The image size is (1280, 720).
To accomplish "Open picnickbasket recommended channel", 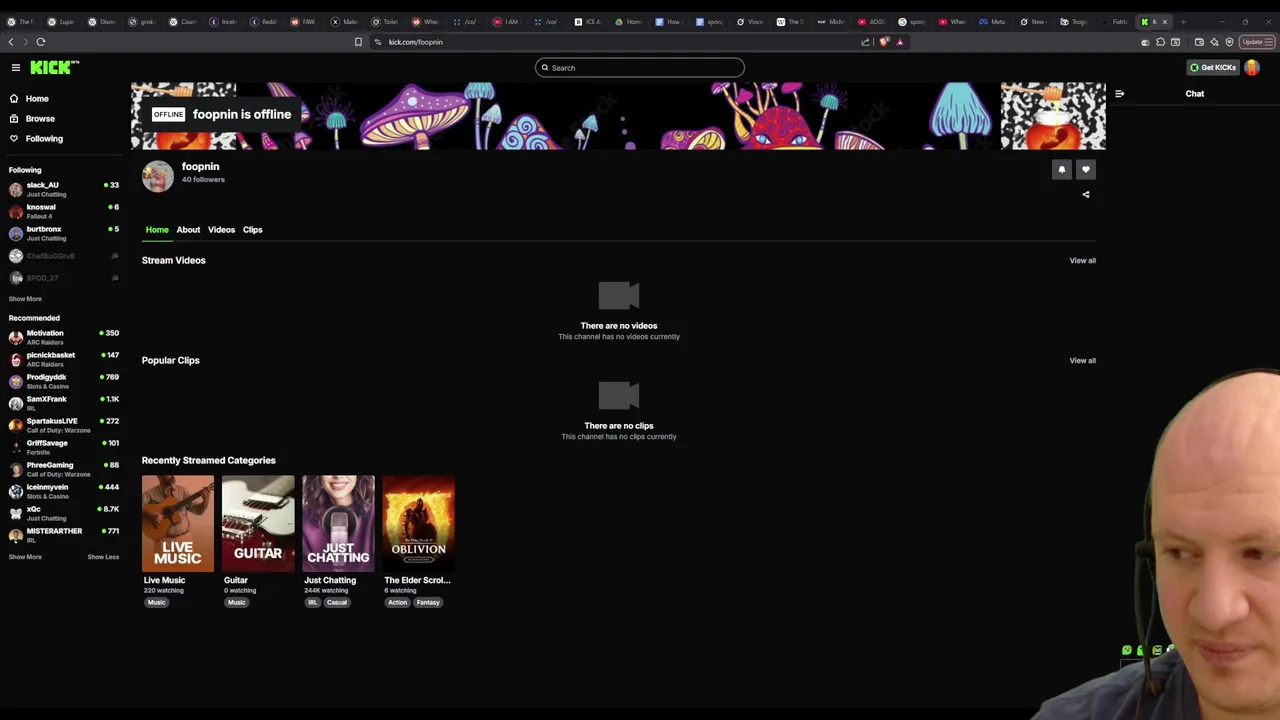I will [x=63, y=359].
